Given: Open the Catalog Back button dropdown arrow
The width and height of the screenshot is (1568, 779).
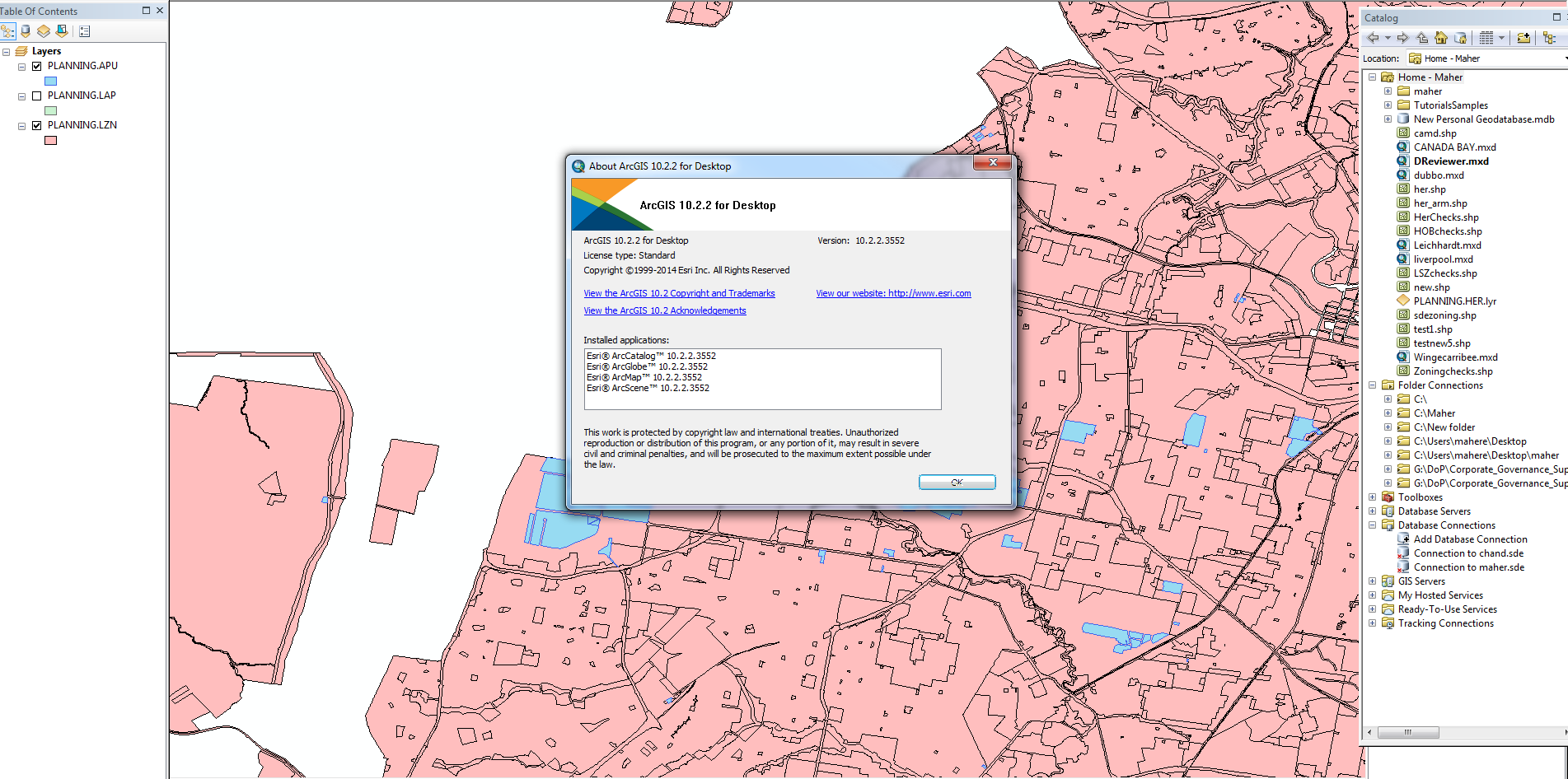Looking at the screenshot, I should (1387, 37).
